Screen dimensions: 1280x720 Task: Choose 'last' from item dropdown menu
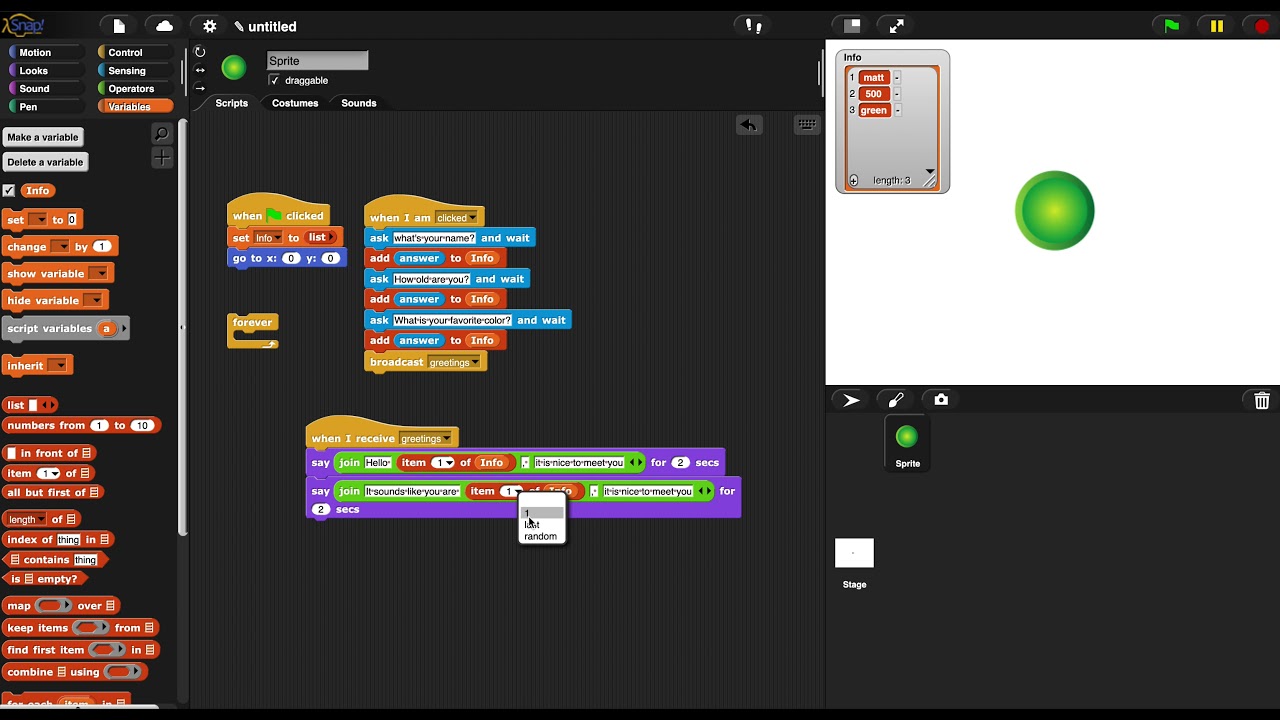[x=541, y=524]
